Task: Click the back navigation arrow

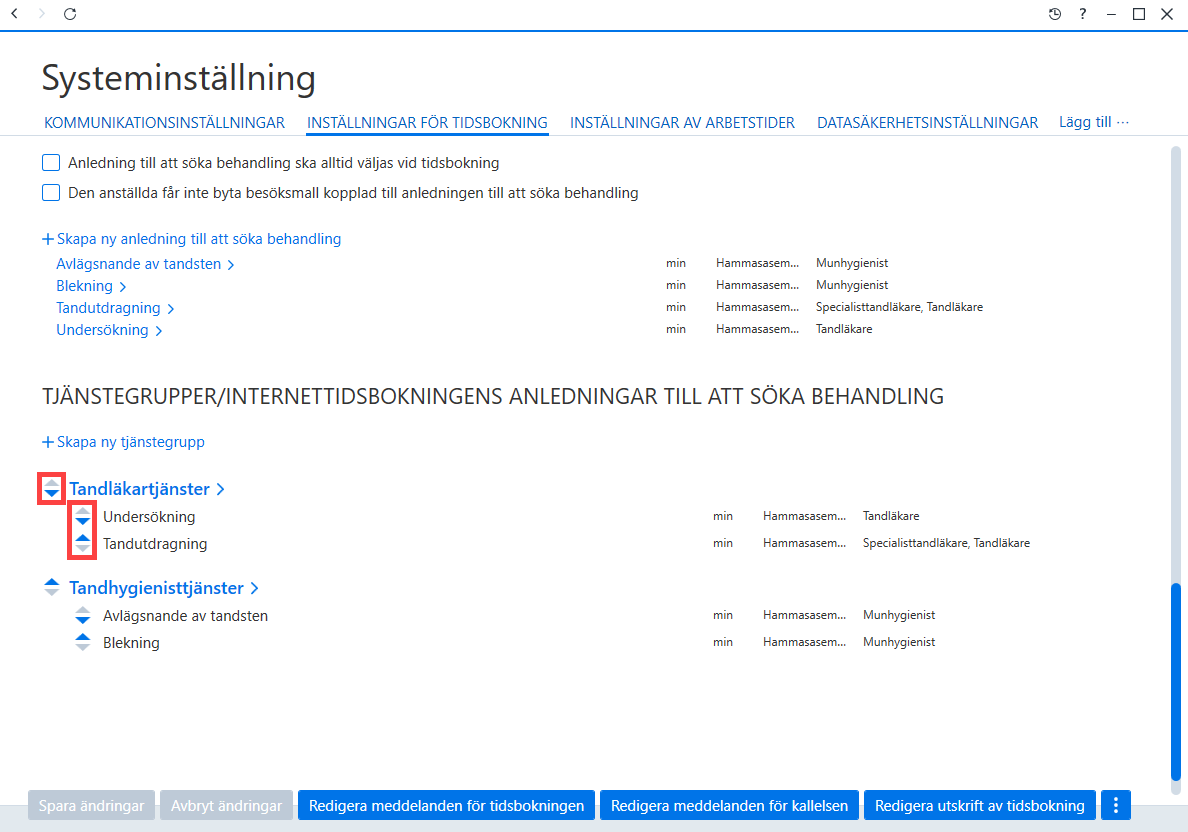Action: point(14,14)
